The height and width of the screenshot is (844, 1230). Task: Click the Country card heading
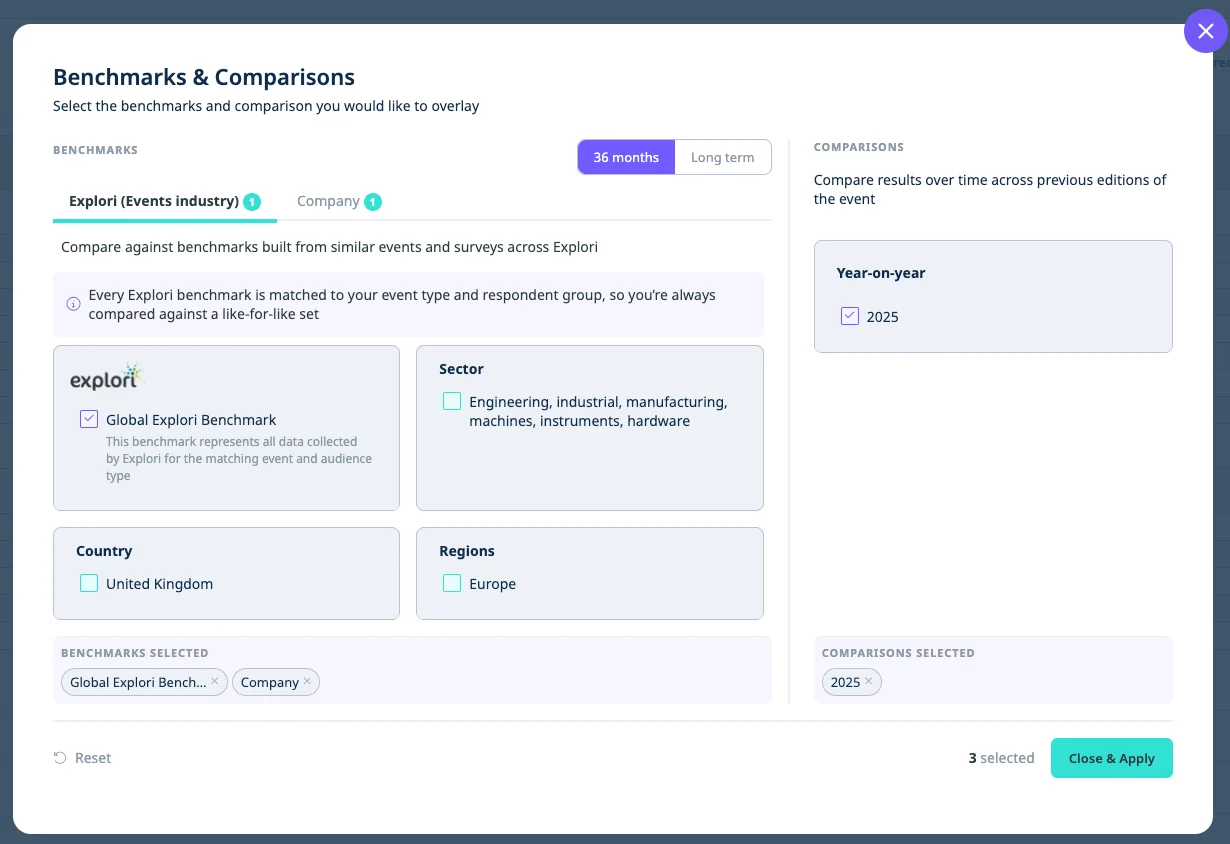[104, 551]
